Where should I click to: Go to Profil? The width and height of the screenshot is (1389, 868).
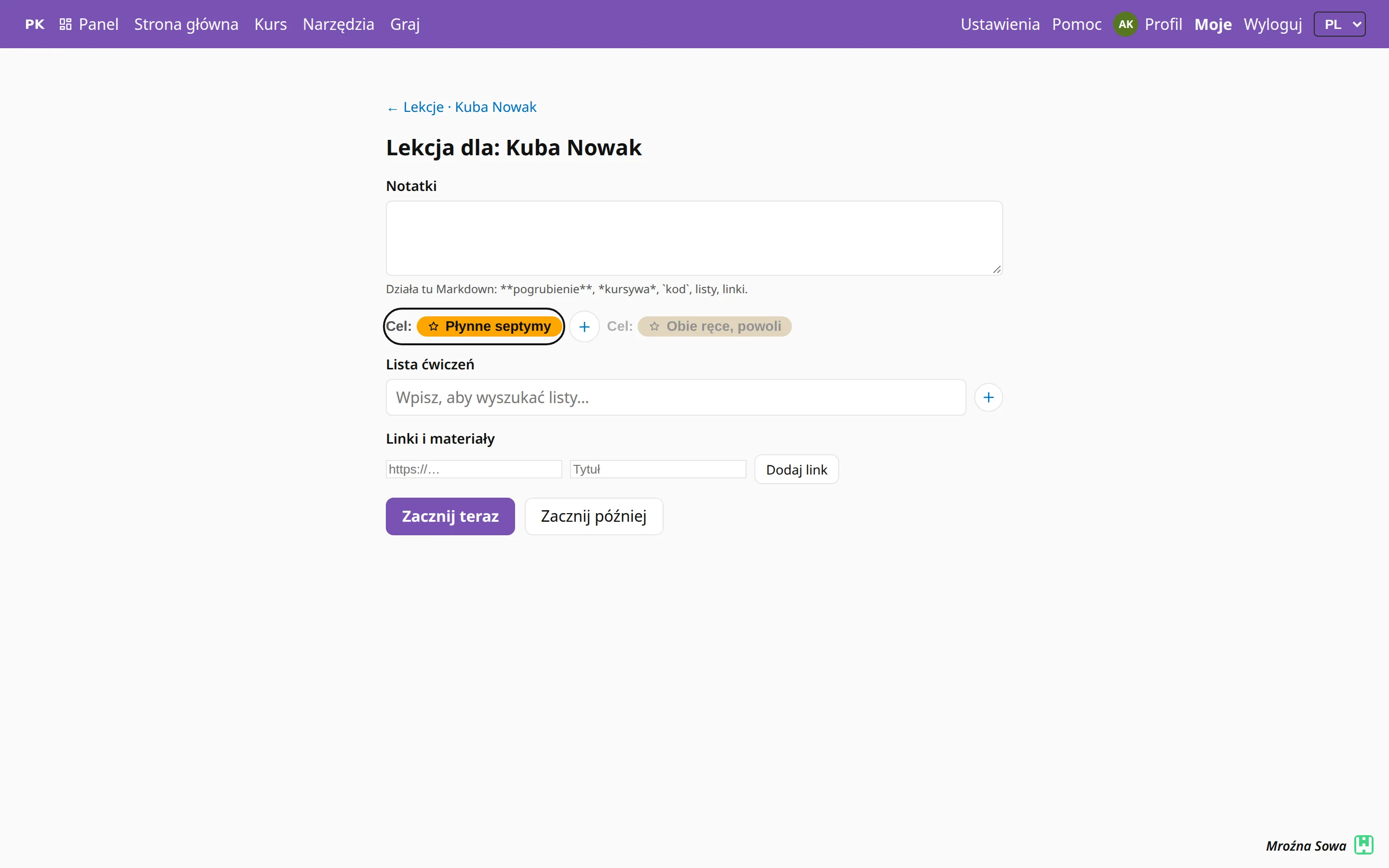point(1163,24)
